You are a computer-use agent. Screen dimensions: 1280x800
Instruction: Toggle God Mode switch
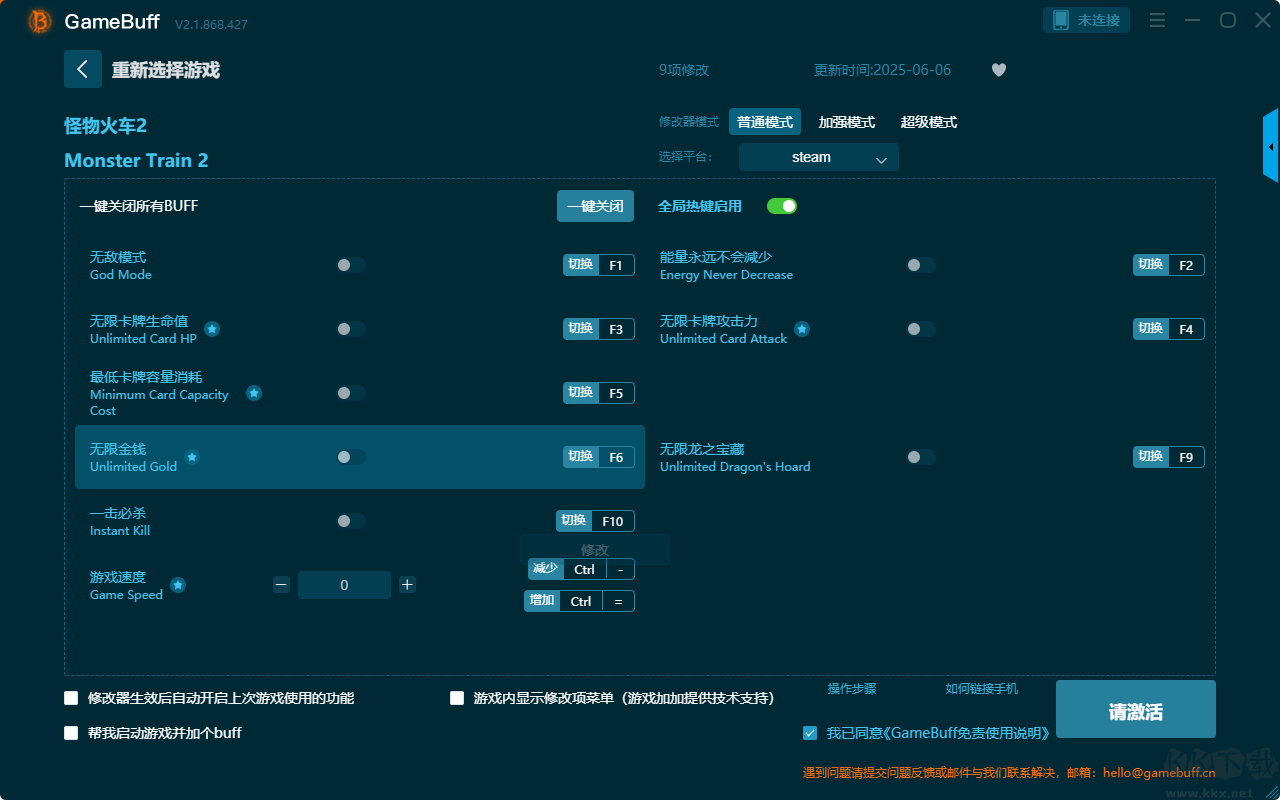pos(351,265)
